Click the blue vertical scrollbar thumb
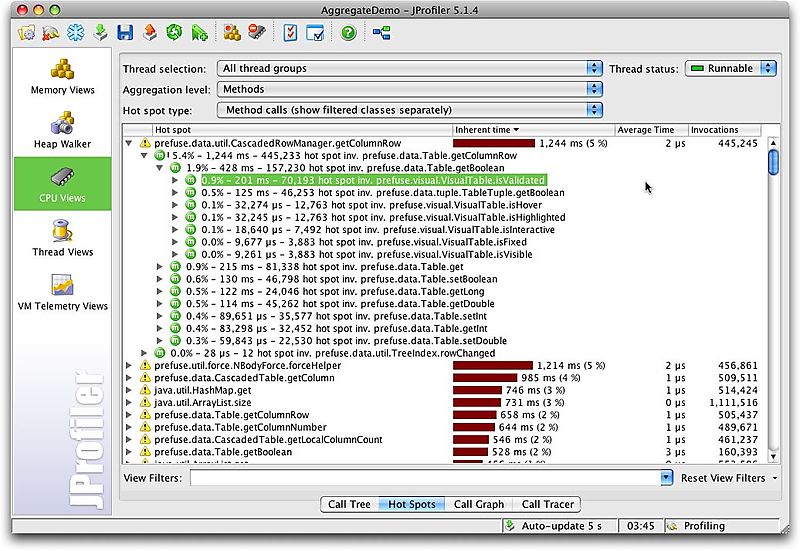 coord(773,162)
